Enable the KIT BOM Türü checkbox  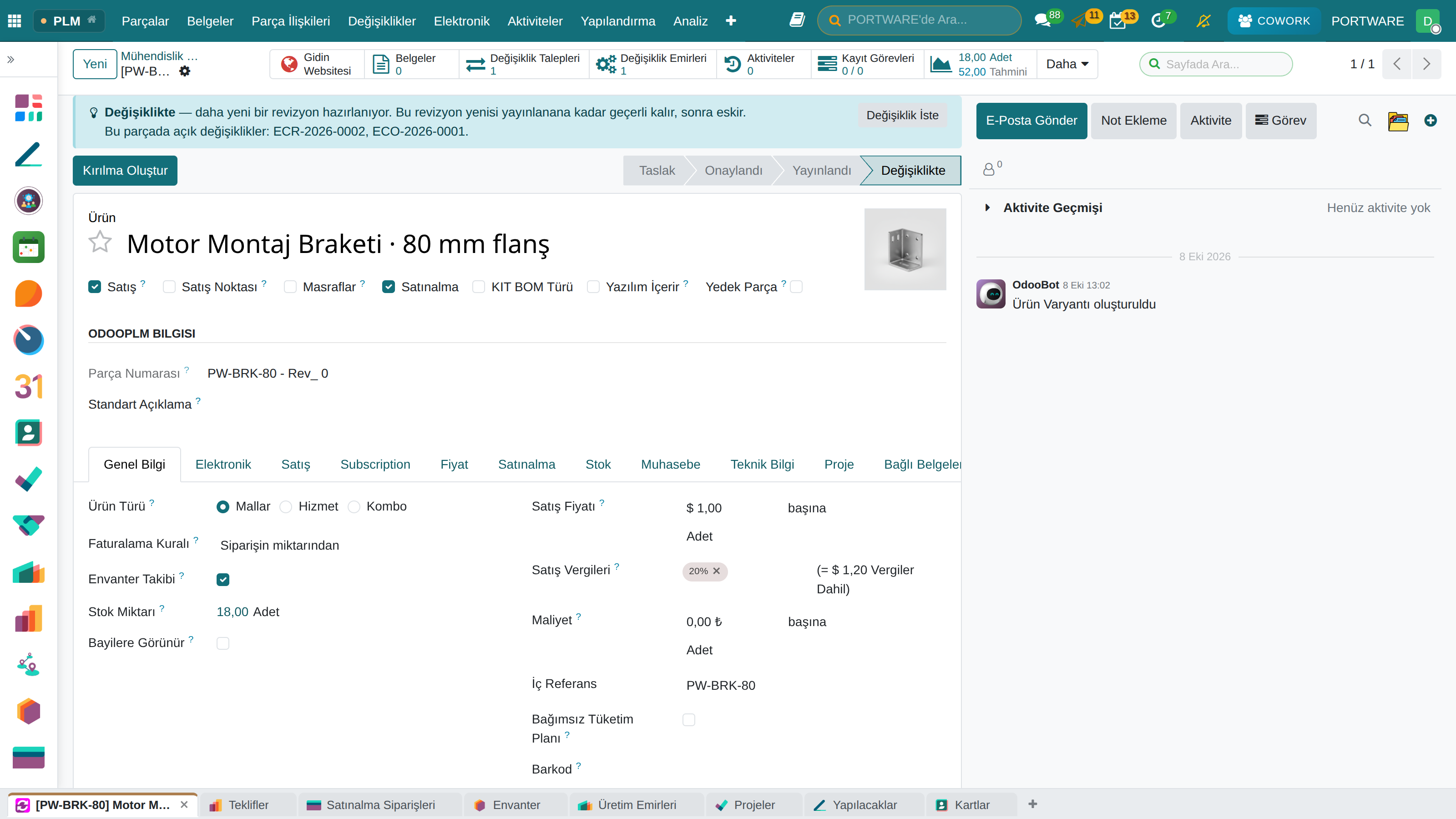[x=478, y=287]
